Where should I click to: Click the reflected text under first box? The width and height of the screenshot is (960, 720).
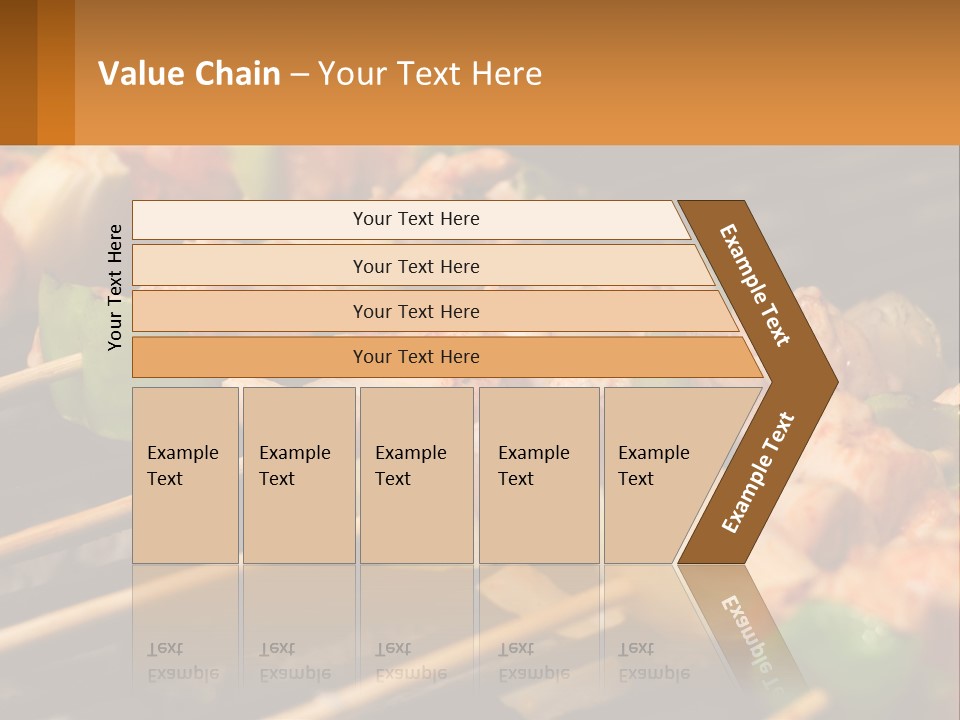coord(183,661)
